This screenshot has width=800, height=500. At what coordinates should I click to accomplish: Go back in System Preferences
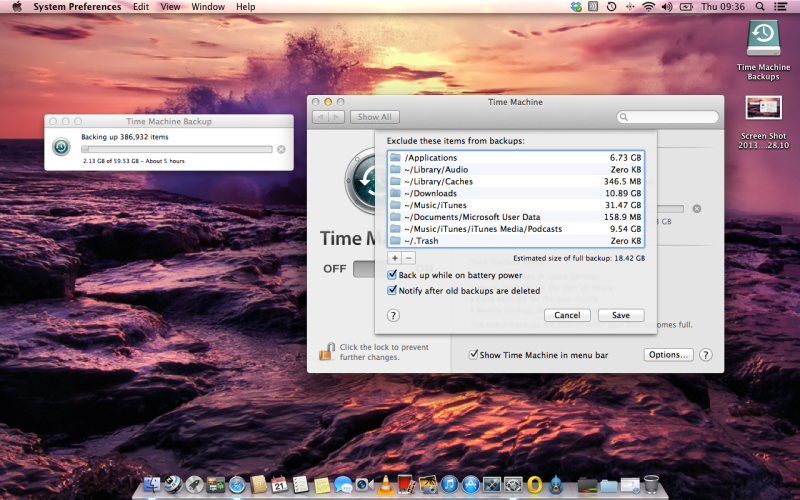click(320, 117)
